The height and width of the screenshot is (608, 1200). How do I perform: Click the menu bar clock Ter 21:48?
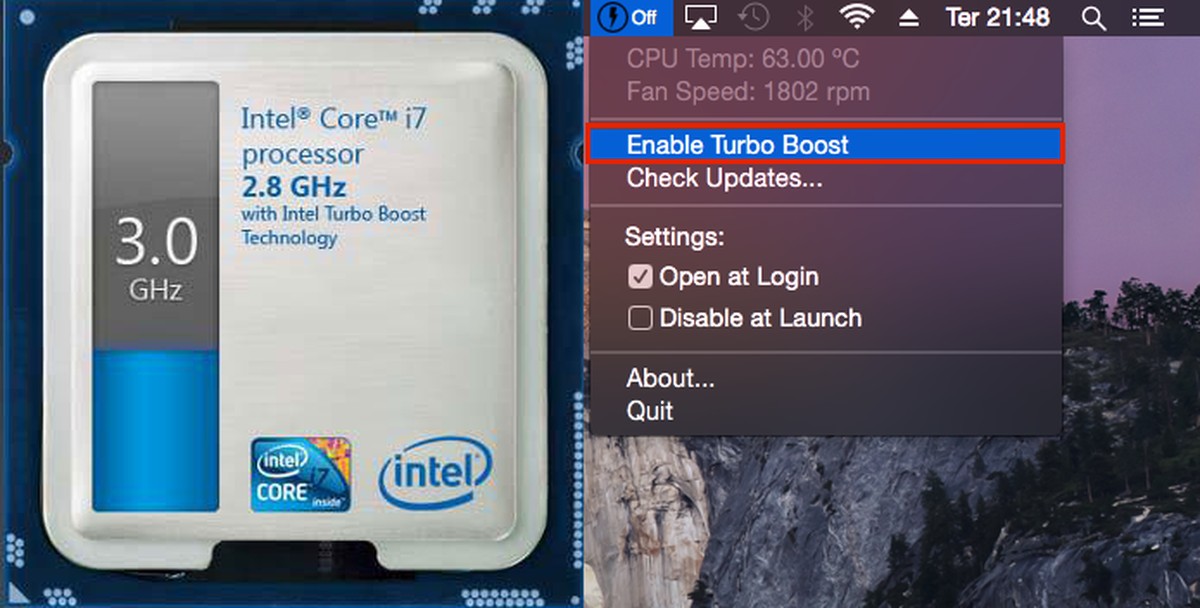[998, 17]
